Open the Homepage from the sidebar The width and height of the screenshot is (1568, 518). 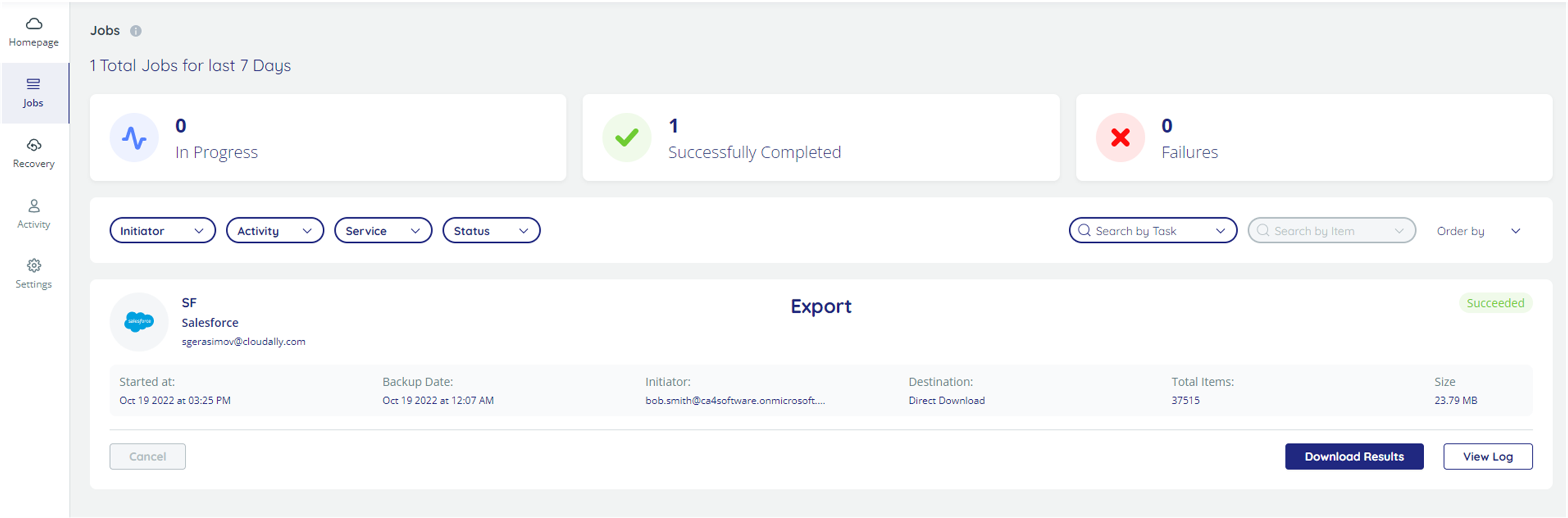(33, 32)
